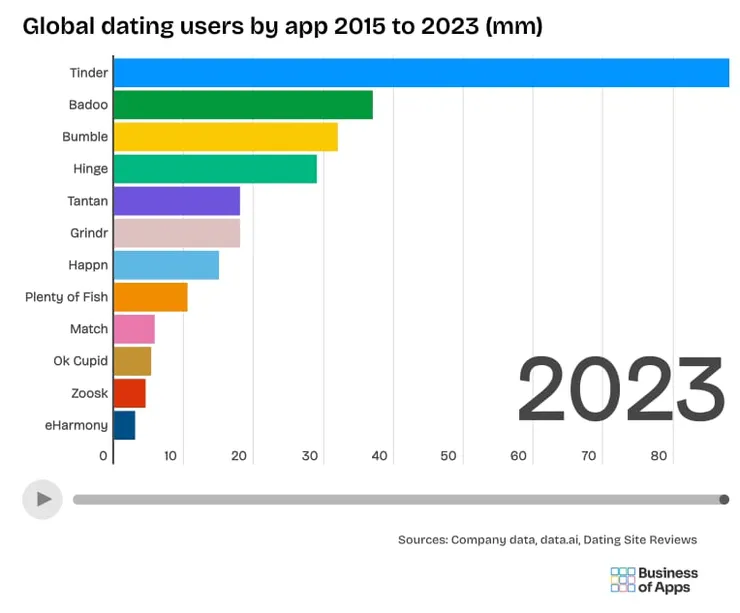Click the Business of Apps logo
The height and width of the screenshot is (613, 740).
(x=654, y=580)
